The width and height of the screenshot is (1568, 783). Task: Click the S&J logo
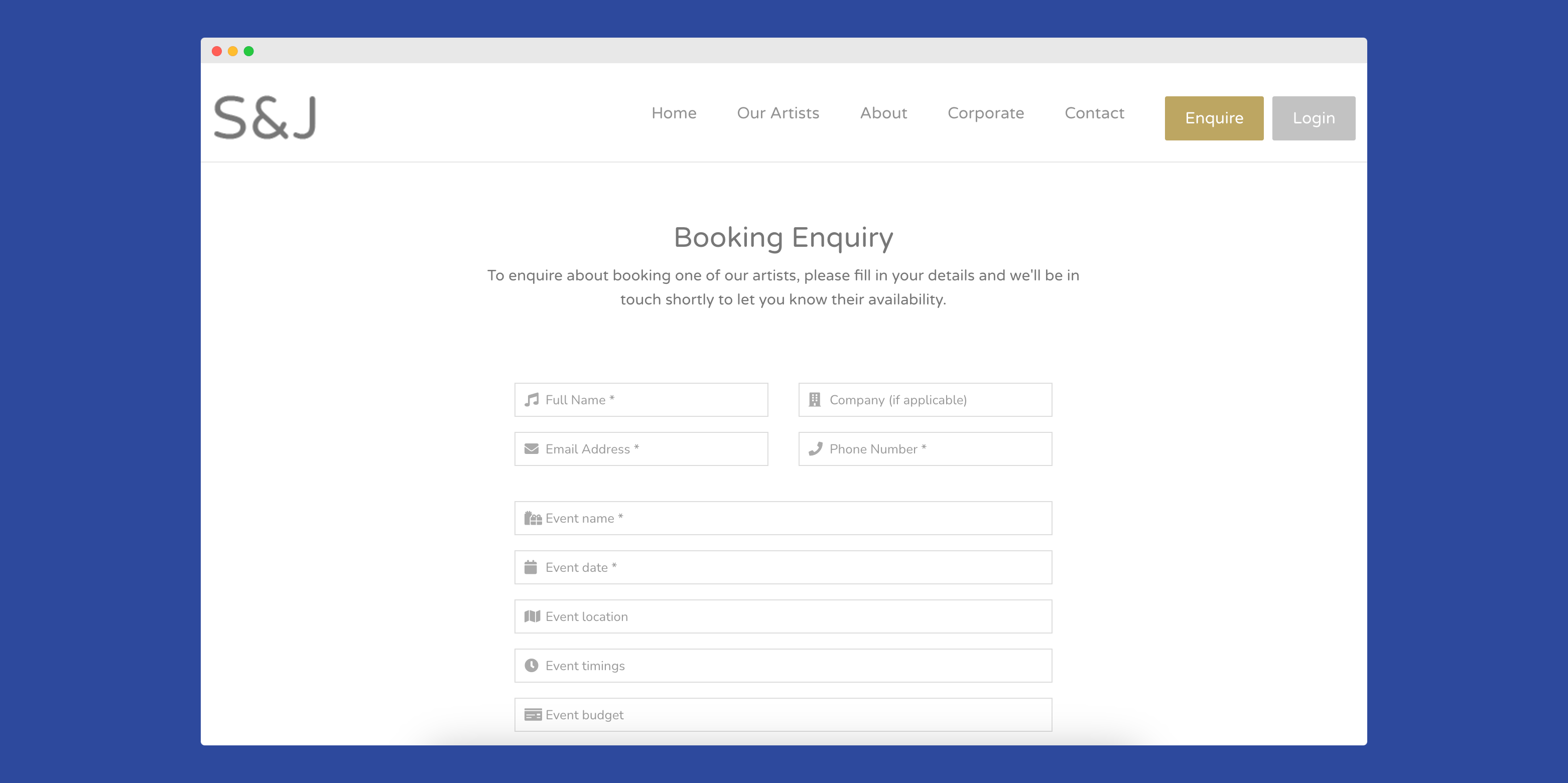[x=265, y=117]
